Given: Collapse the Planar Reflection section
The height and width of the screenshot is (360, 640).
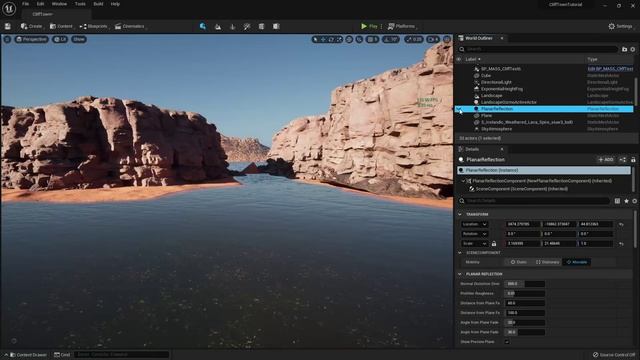Looking at the screenshot, I should [460, 274].
